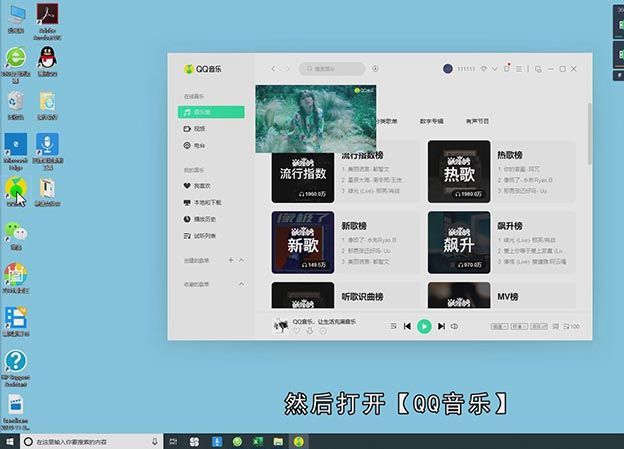Screen dimensions: 624x449
Task: Switch to mini mode icon in title bar
Action: coord(538,69)
